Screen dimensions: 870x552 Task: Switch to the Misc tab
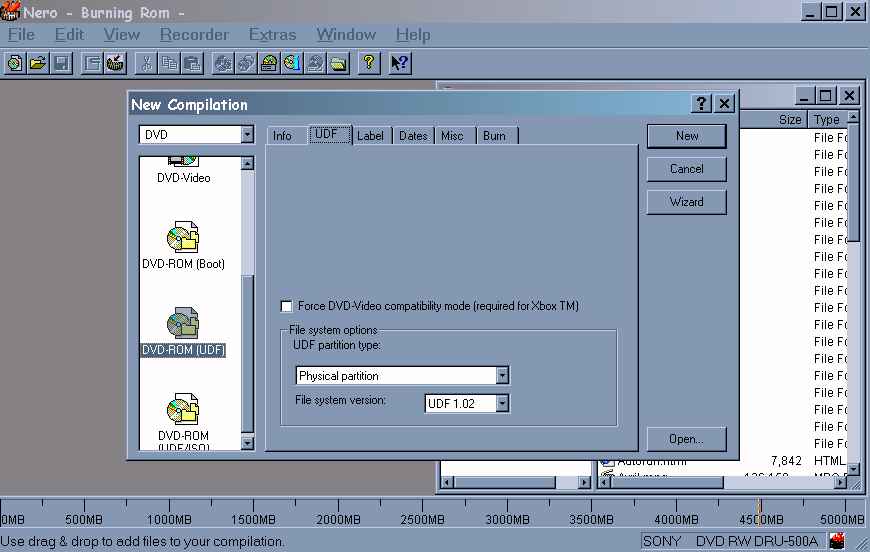tap(452, 136)
